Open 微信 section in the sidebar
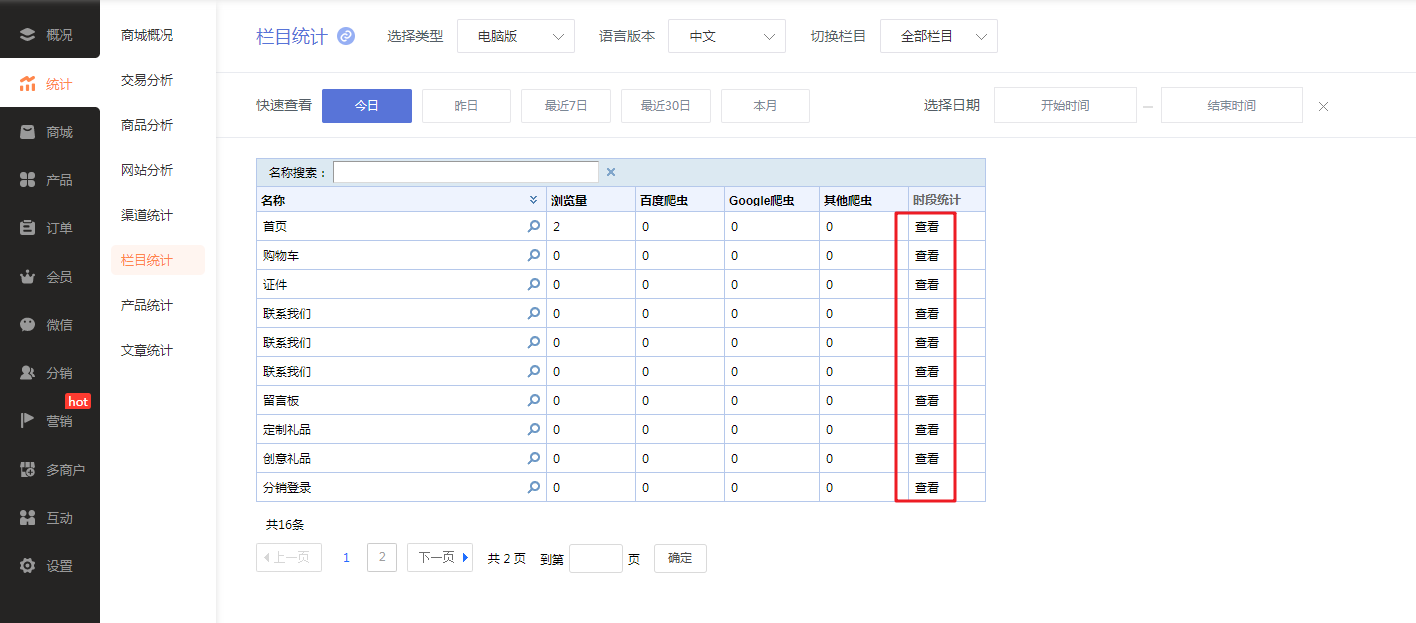1416x623 pixels. click(x=49, y=325)
